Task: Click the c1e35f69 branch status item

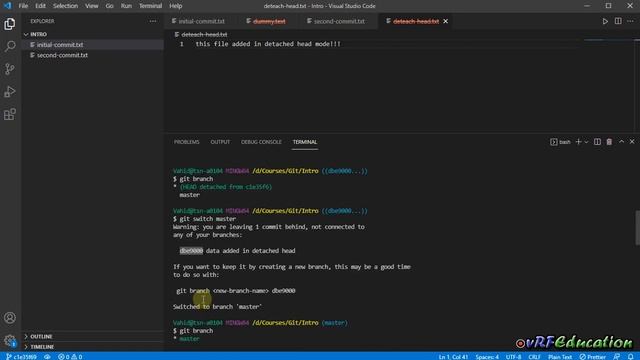Action: coord(21,357)
